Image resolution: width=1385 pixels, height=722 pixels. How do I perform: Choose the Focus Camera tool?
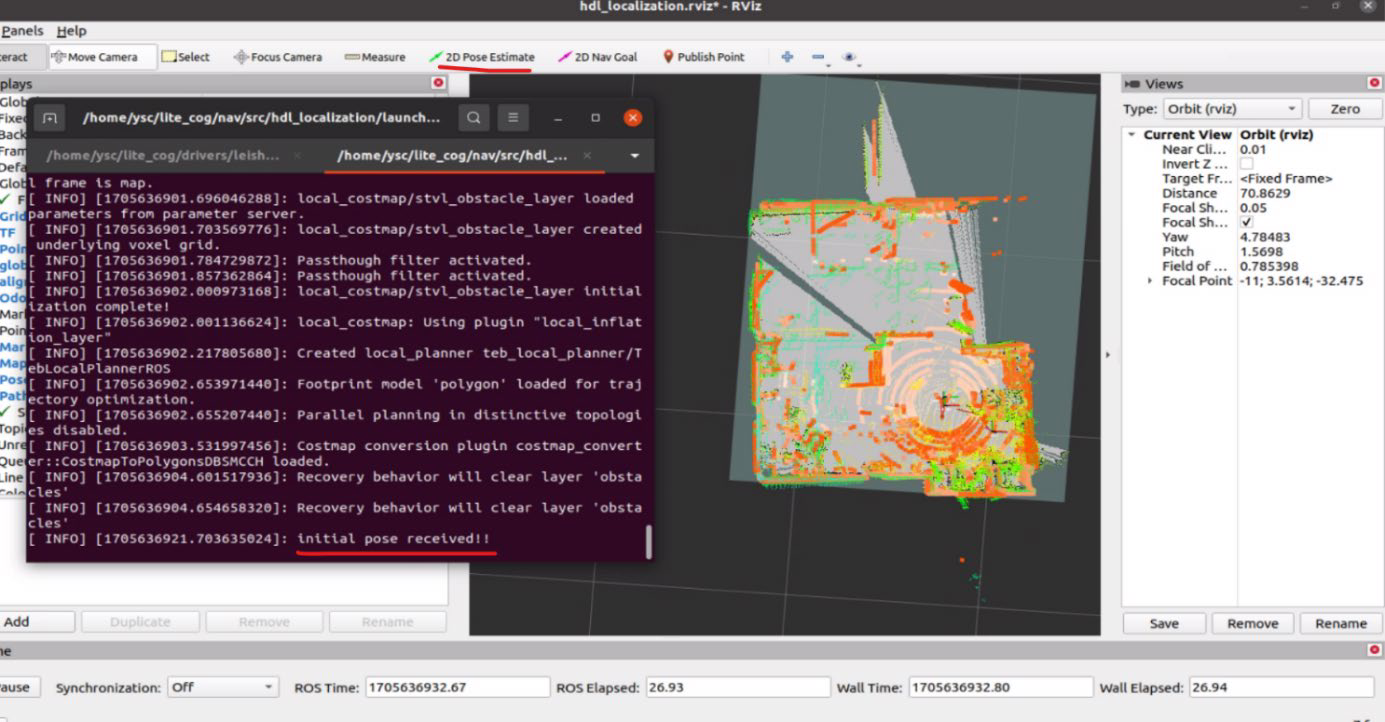pyautogui.click(x=278, y=57)
